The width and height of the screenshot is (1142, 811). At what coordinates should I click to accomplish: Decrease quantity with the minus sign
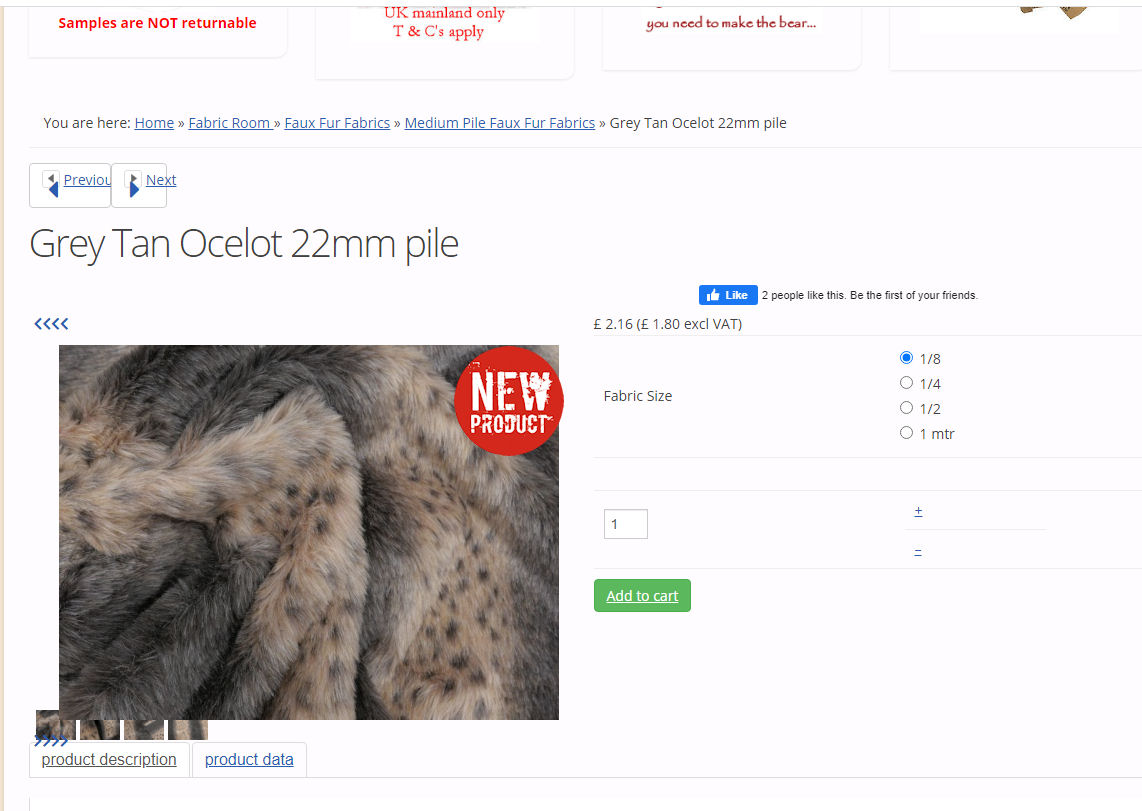tap(918, 552)
